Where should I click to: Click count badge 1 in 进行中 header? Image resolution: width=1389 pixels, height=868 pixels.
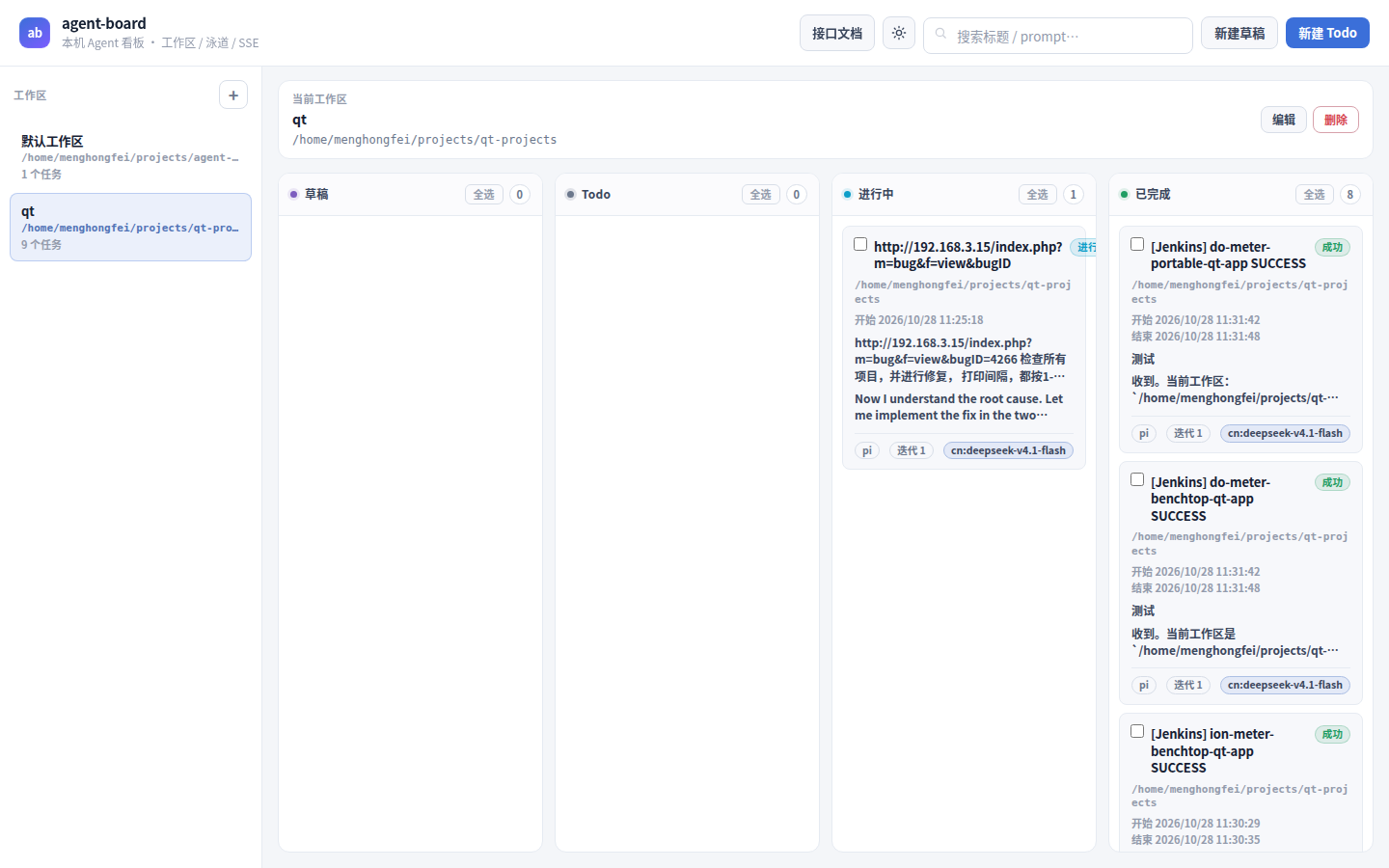tap(1073, 195)
